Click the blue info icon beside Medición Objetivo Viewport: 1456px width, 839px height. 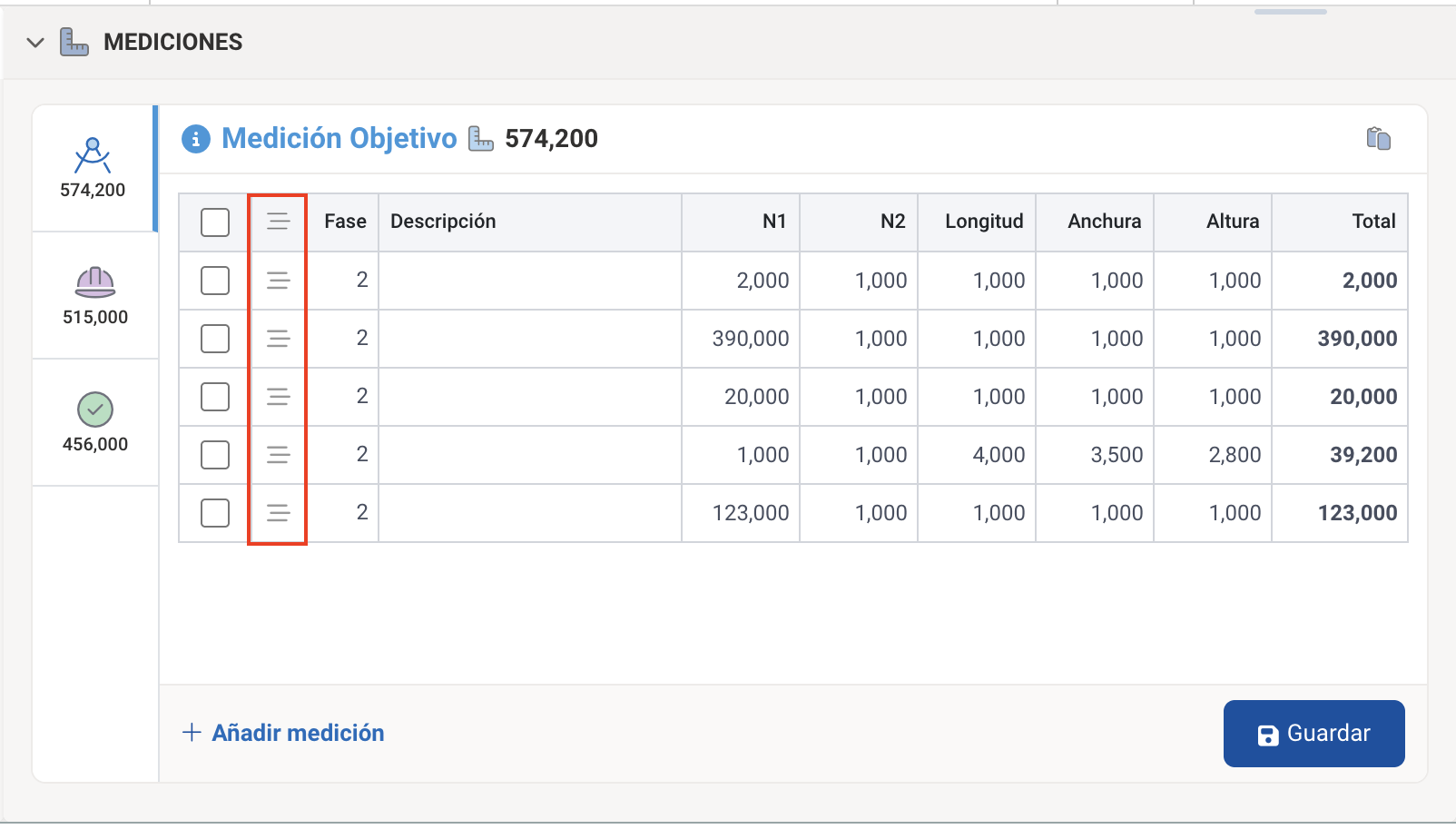click(196, 139)
